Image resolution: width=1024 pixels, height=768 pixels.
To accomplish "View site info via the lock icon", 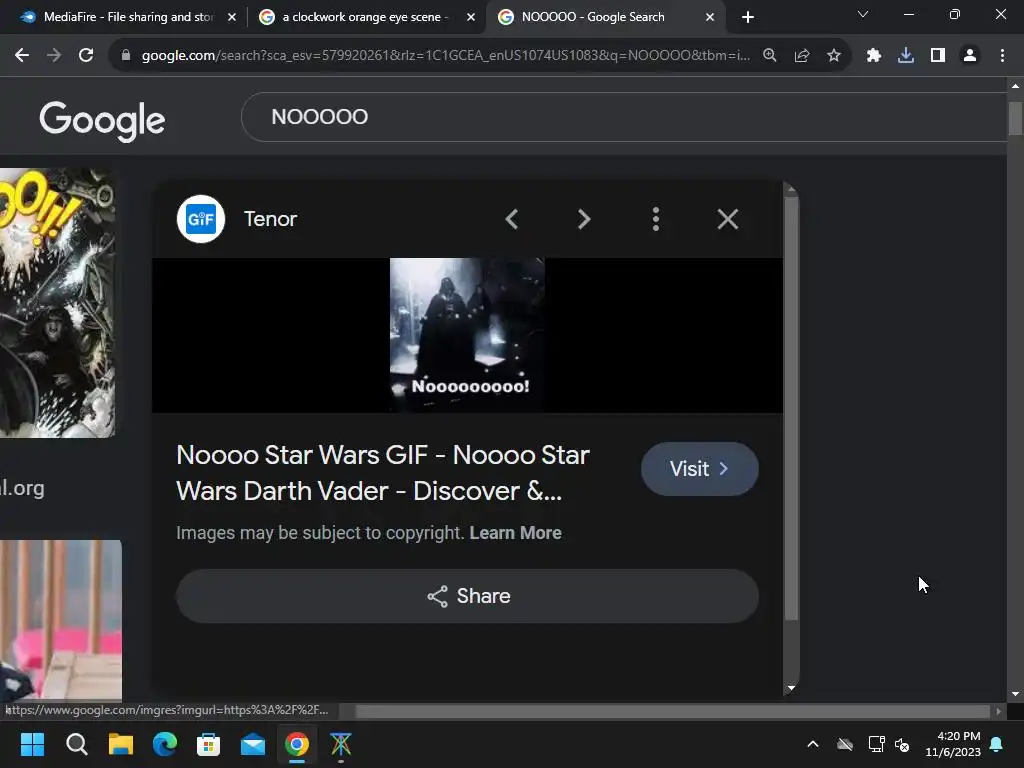I will click(x=125, y=56).
